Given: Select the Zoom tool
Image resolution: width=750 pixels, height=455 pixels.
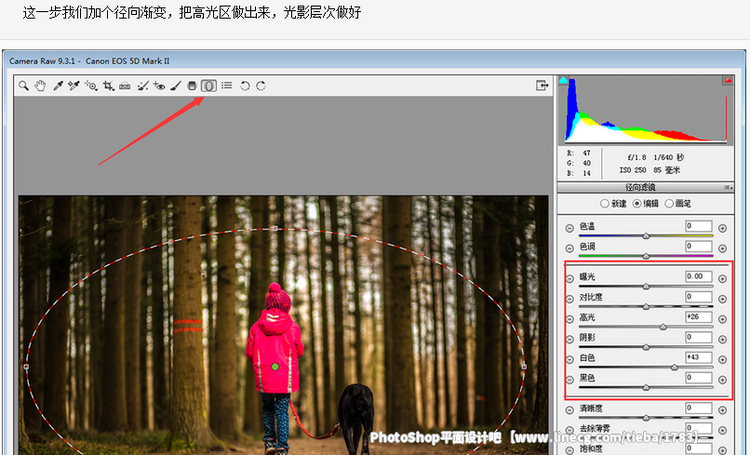Looking at the screenshot, I should (23, 86).
